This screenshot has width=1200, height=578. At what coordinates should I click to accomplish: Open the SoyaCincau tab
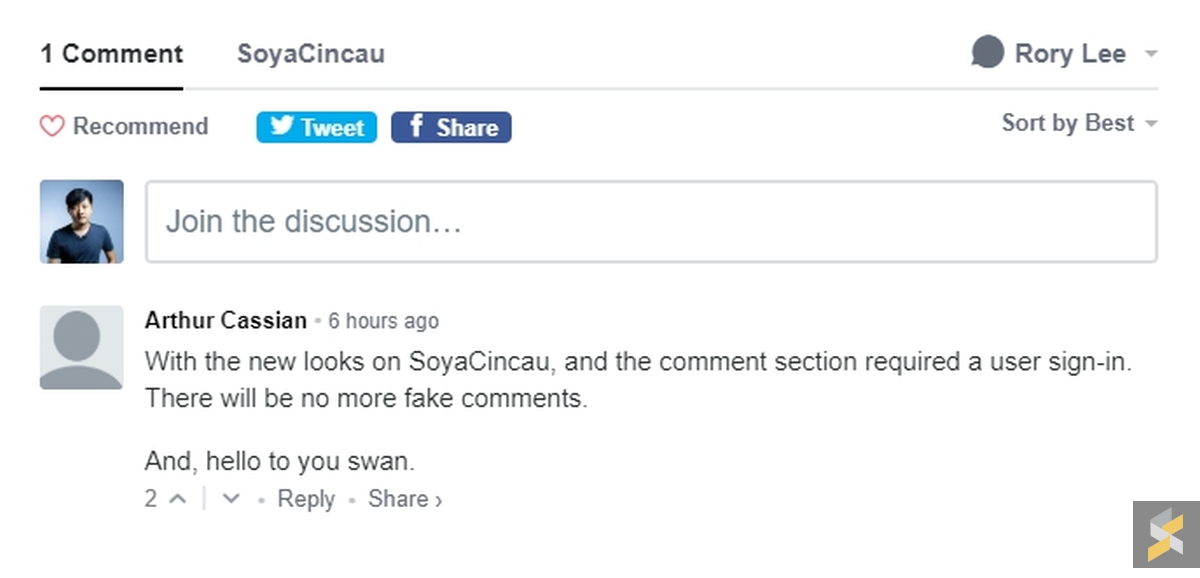coord(310,54)
